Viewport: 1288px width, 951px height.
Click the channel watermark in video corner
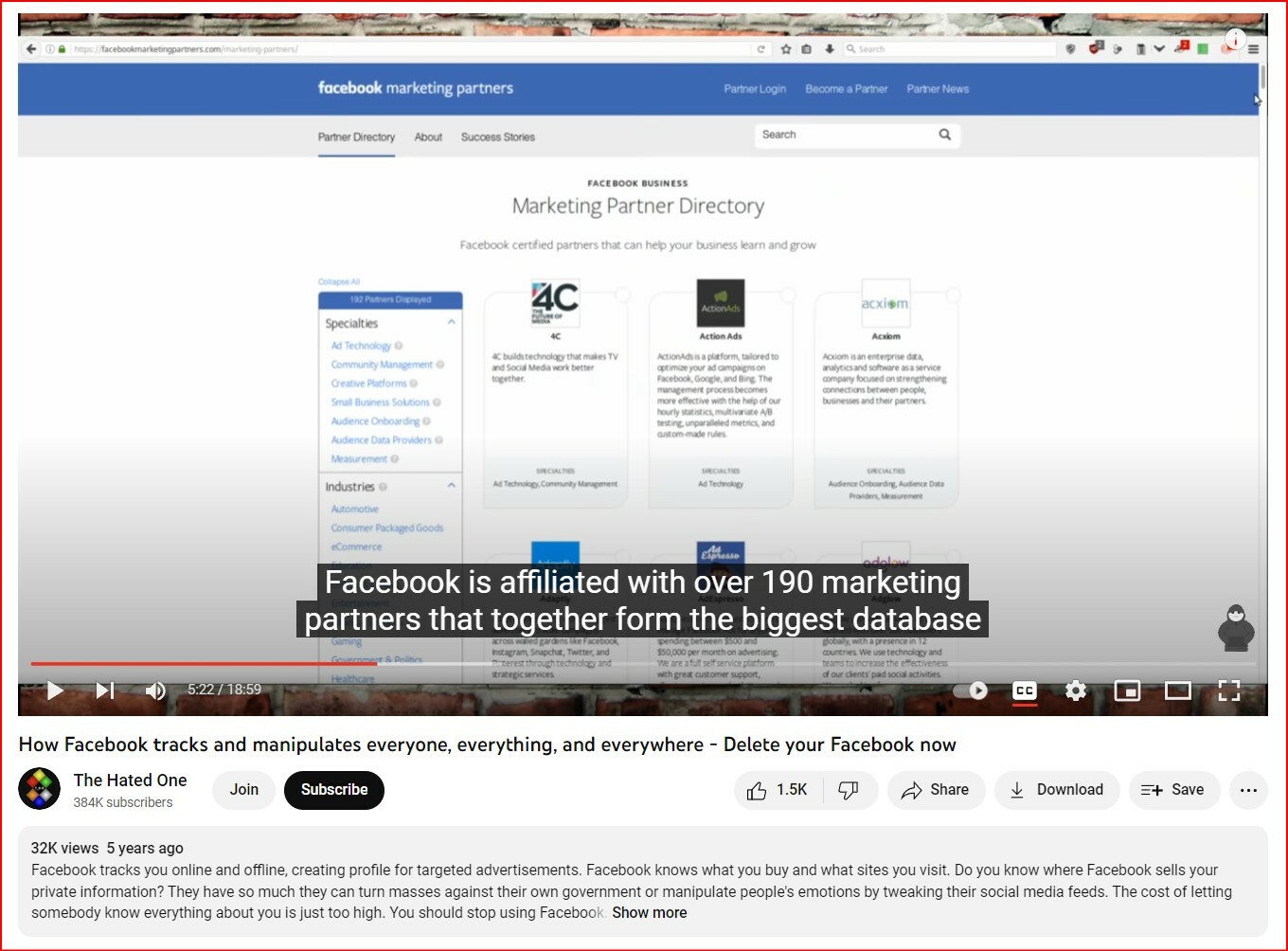point(1236,628)
